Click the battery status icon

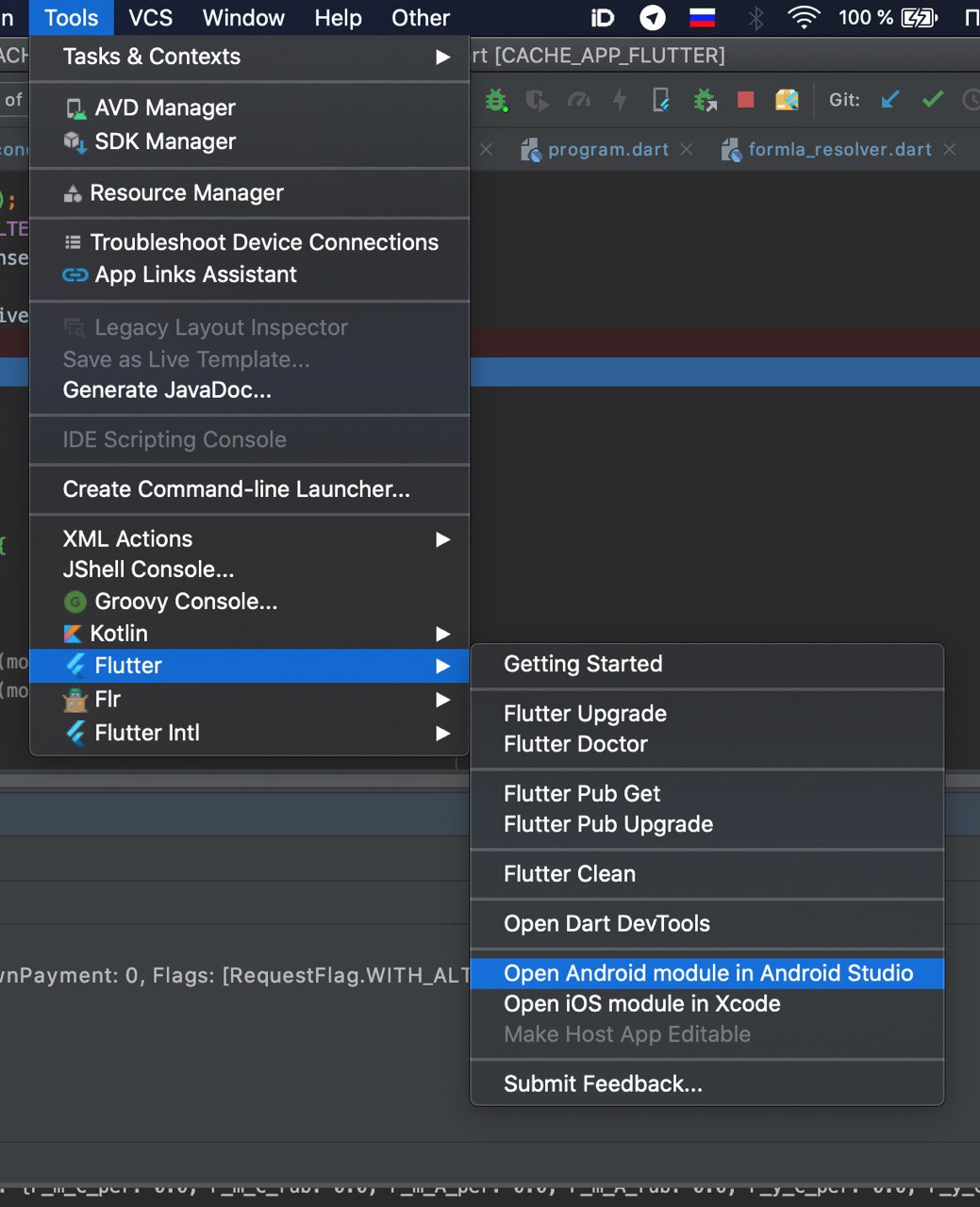pyautogui.click(x=919, y=17)
